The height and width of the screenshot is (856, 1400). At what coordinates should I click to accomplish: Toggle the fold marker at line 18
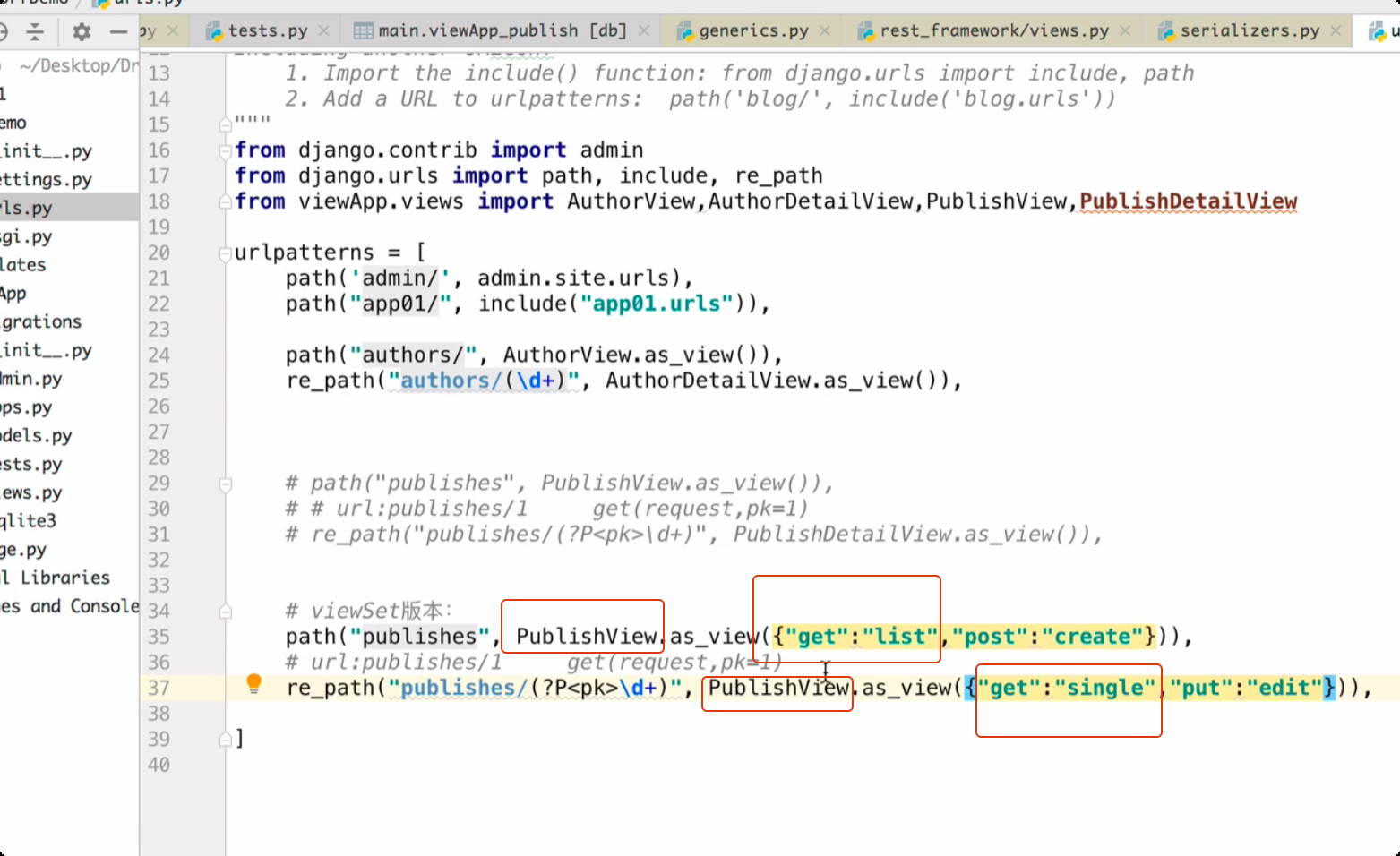click(226, 201)
